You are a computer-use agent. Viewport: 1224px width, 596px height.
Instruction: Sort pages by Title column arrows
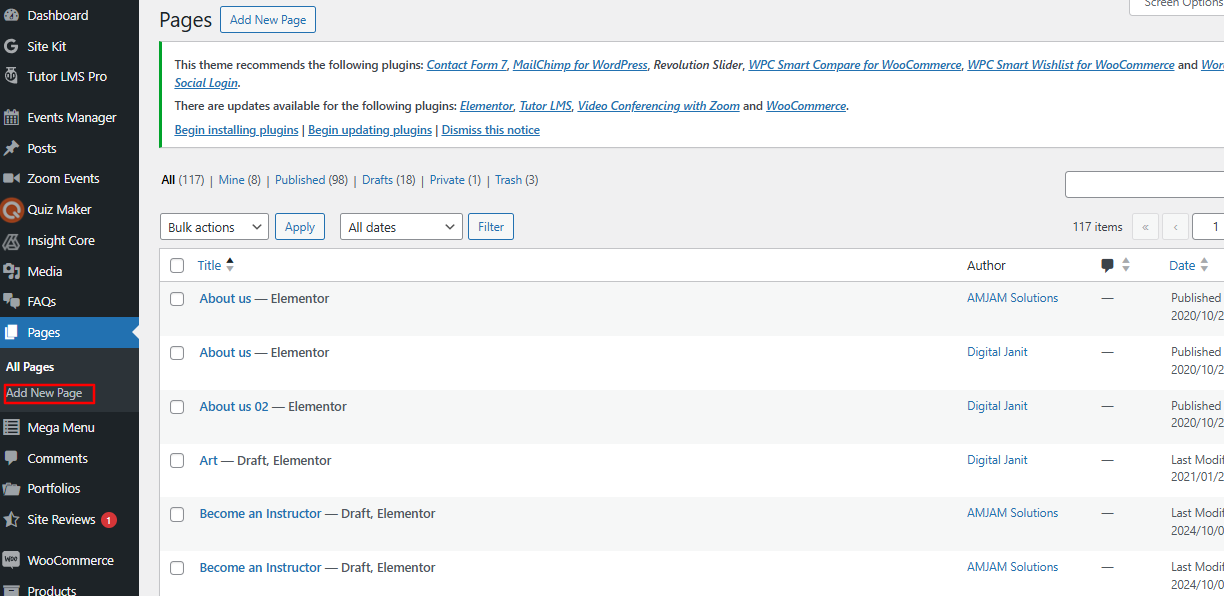(230, 265)
